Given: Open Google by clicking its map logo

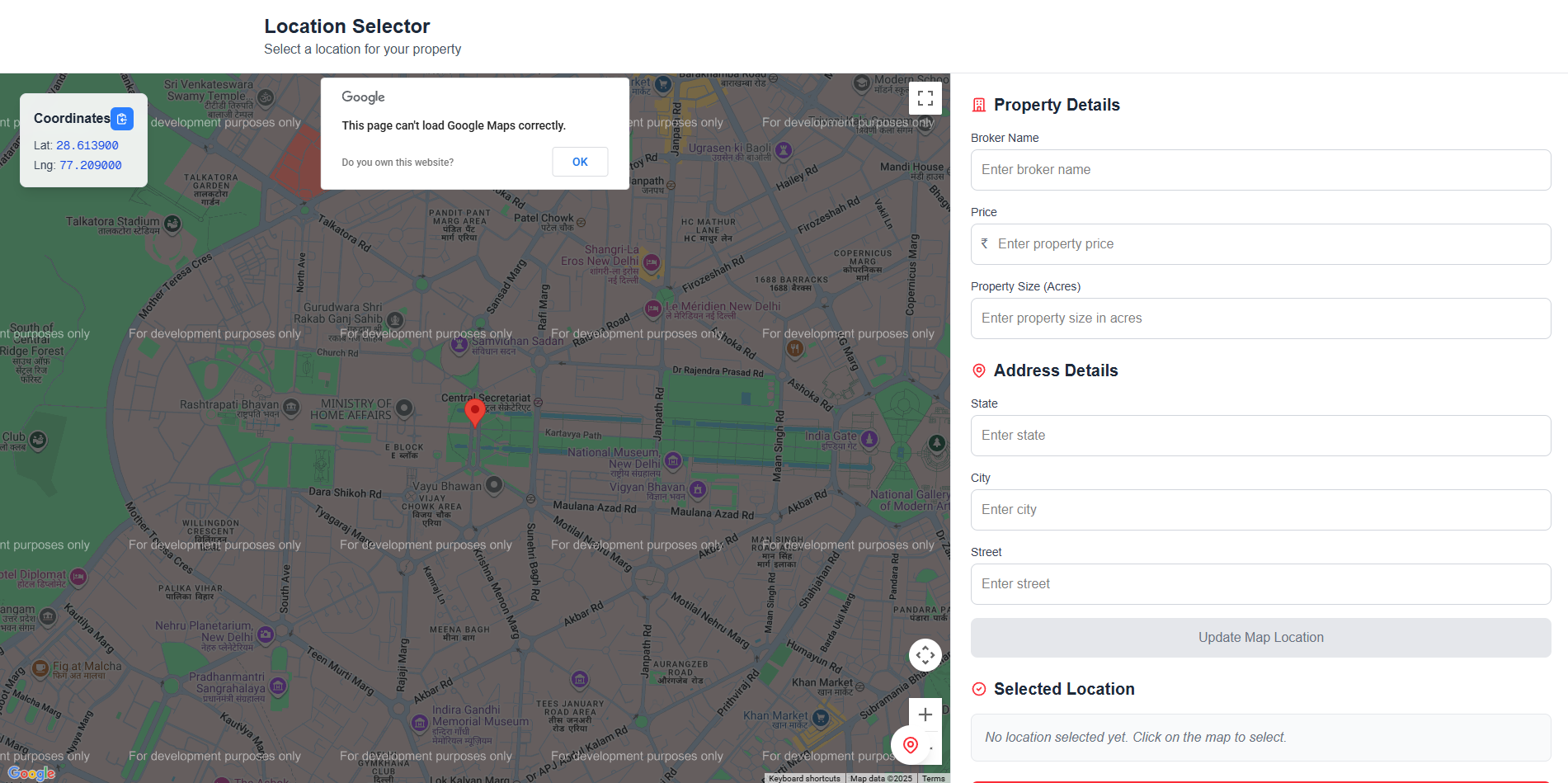Looking at the screenshot, I should click(x=32, y=773).
